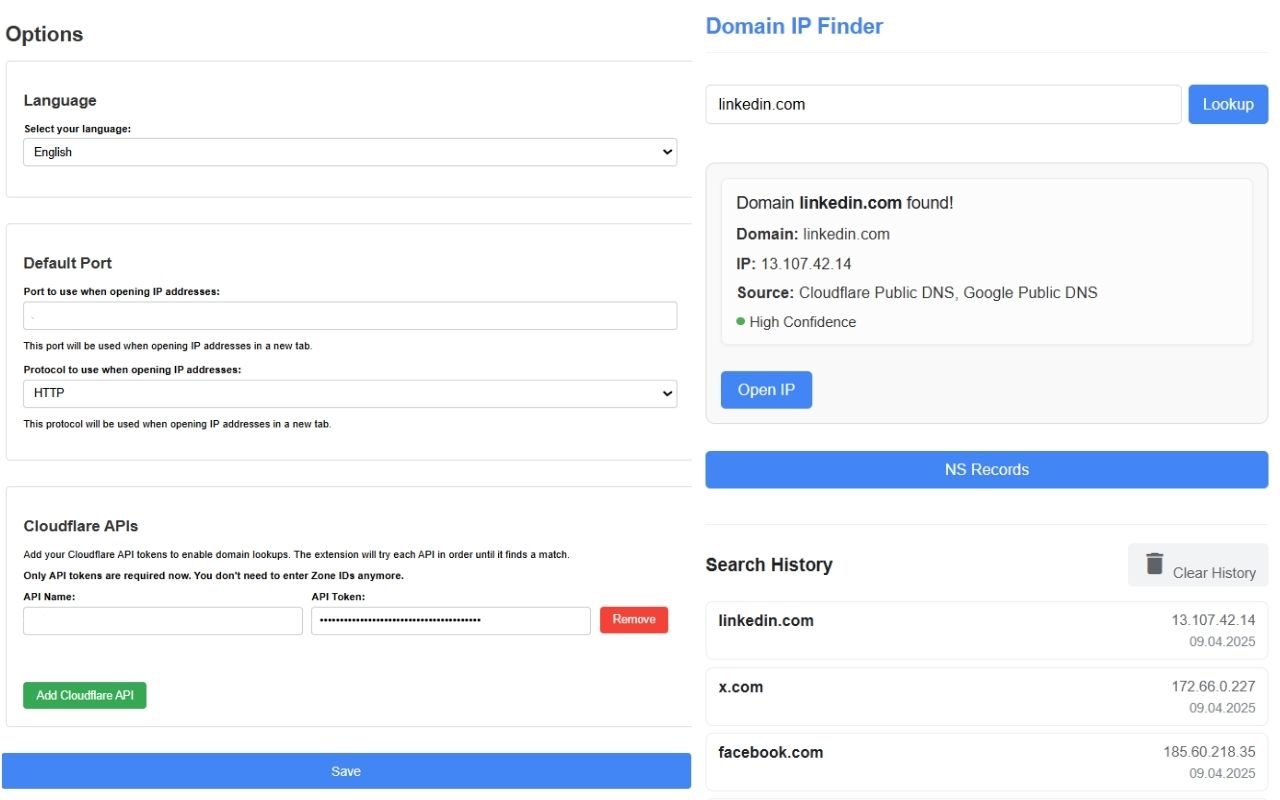Click the Lookup button

click(x=1228, y=104)
